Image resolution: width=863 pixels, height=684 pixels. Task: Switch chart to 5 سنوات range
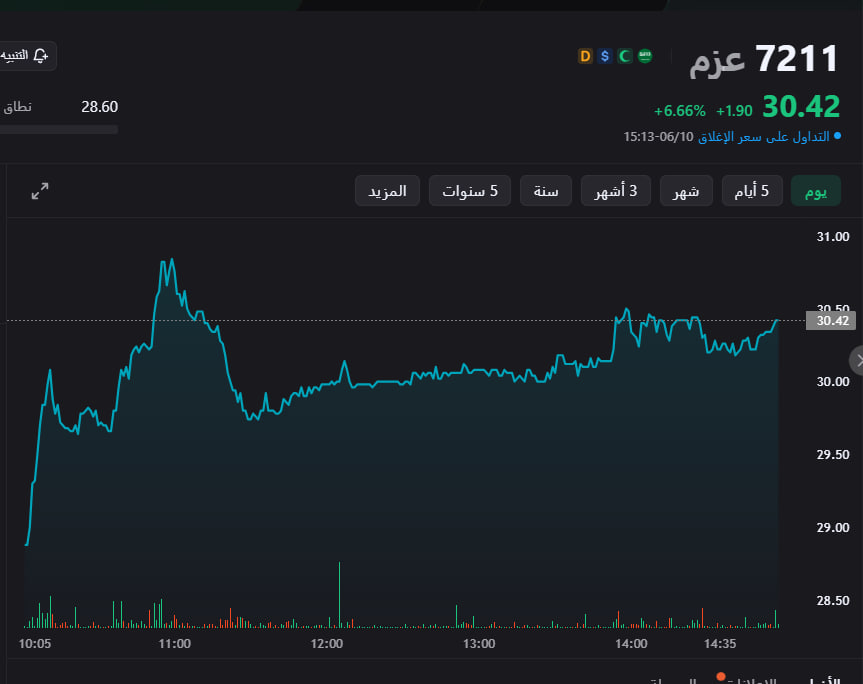(470, 191)
